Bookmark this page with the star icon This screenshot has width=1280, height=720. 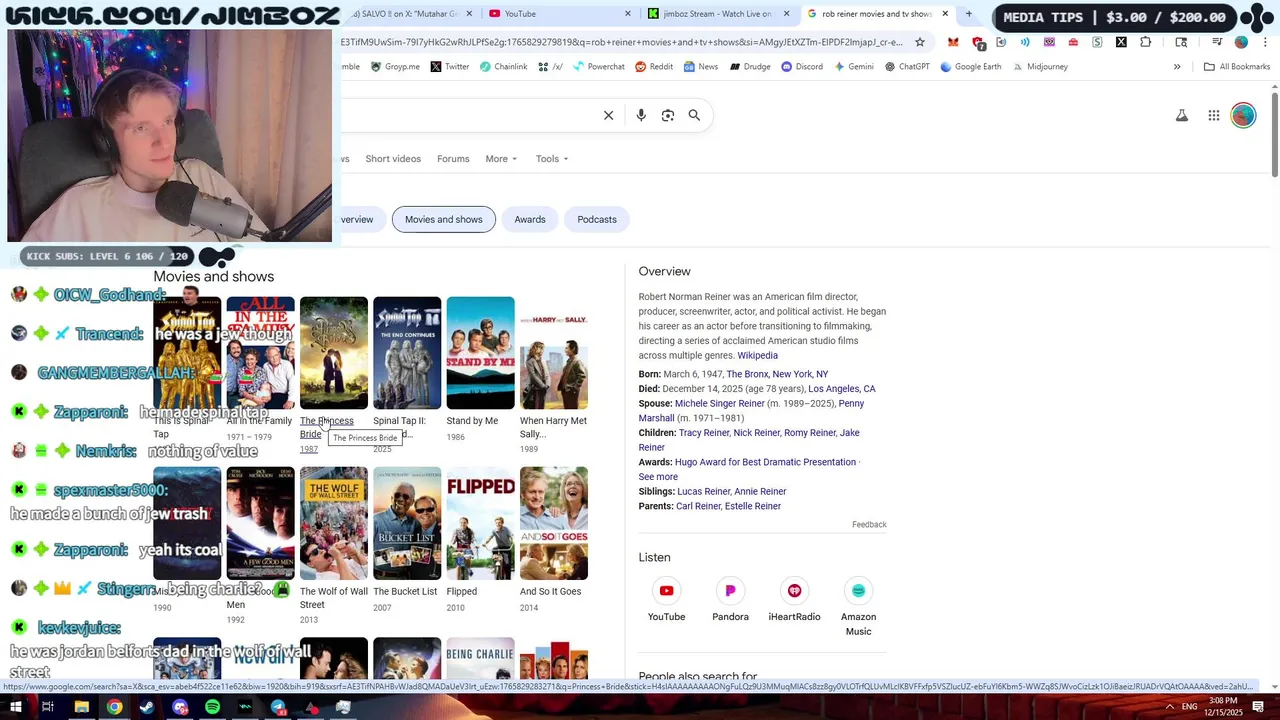[x=920, y=42]
